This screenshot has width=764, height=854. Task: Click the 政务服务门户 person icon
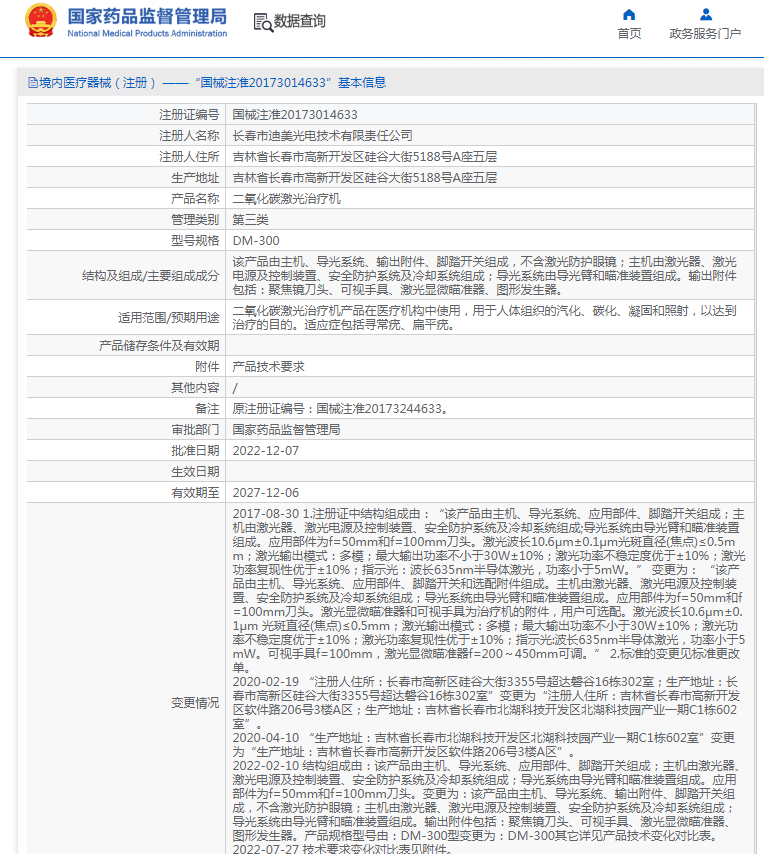(706, 15)
